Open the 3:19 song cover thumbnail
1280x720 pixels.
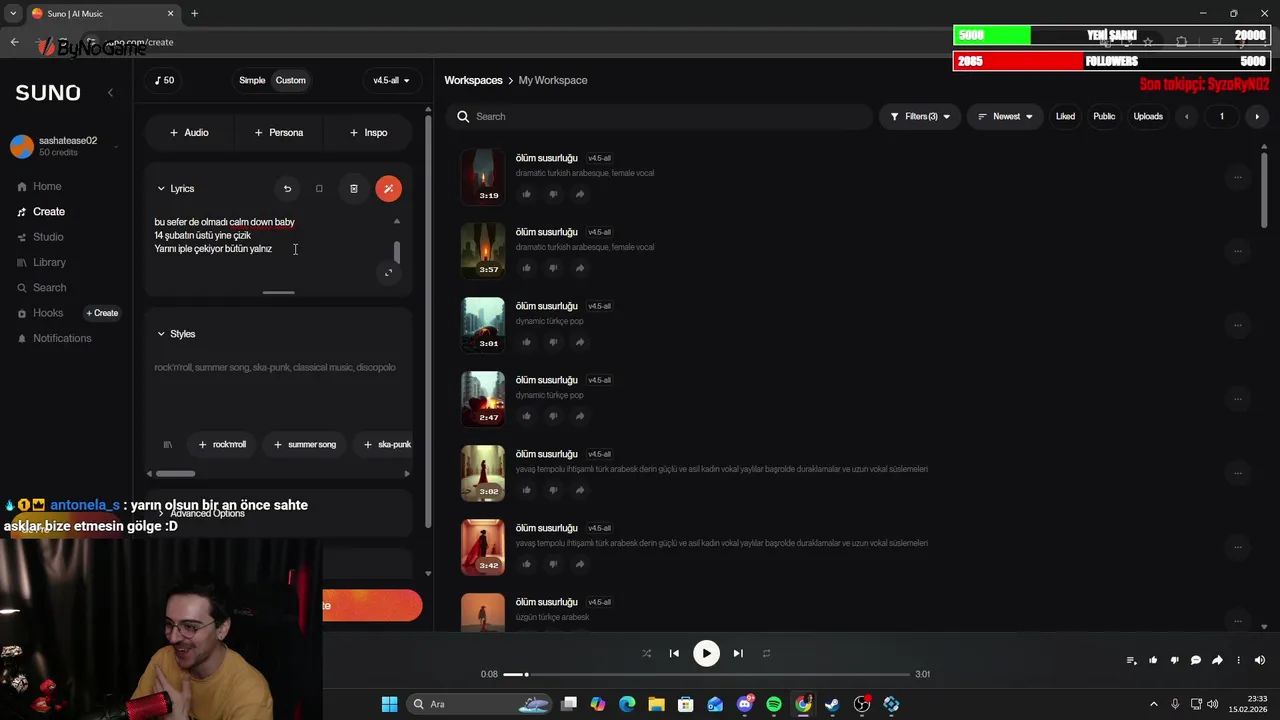pyautogui.click(x=483, y=176)
